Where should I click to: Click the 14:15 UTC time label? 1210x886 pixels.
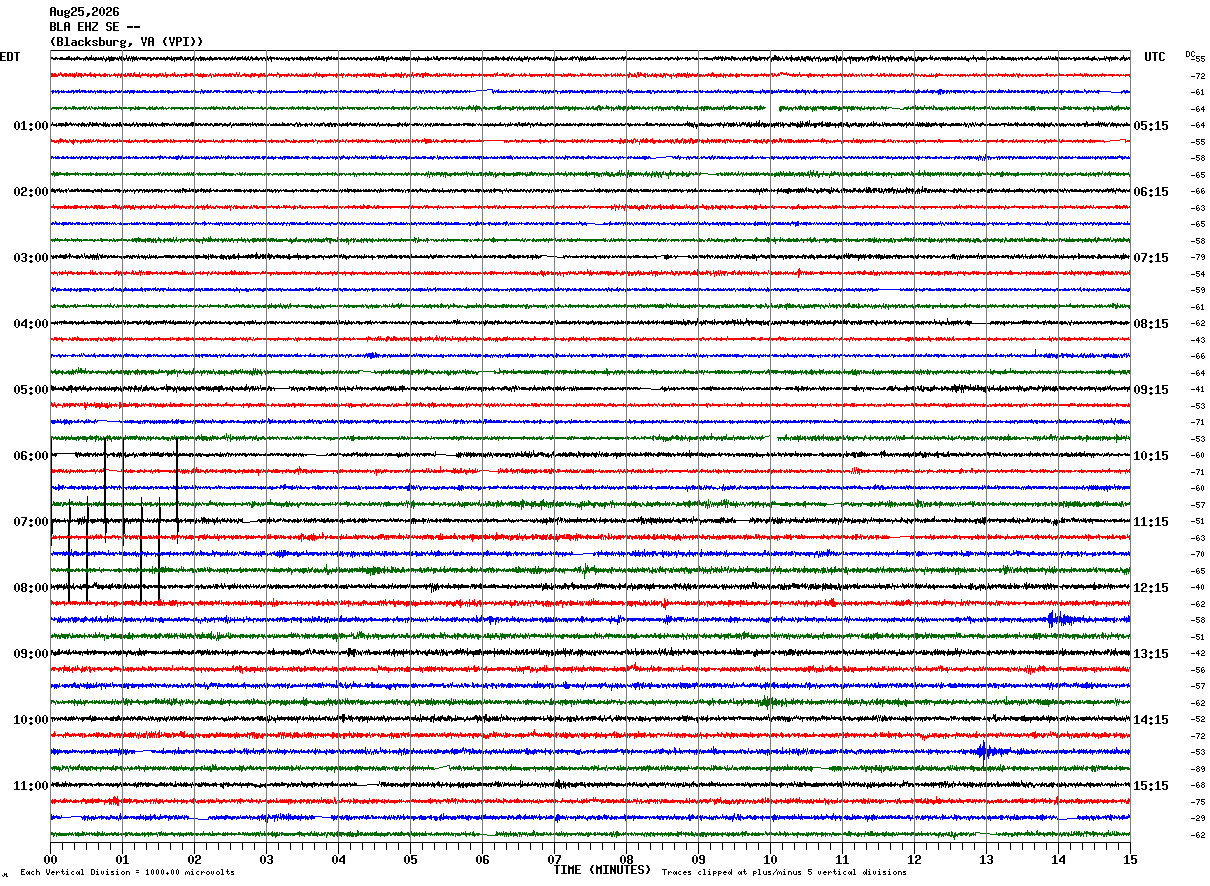1151,720
